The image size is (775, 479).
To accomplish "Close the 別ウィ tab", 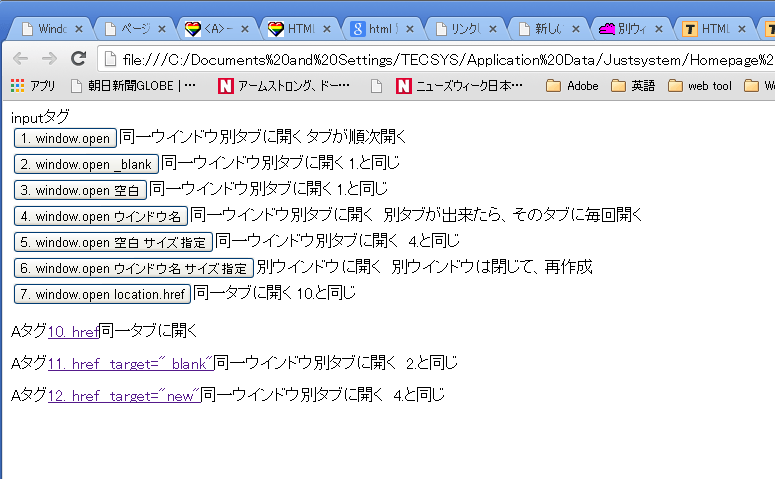I will [x=659, y=29].
